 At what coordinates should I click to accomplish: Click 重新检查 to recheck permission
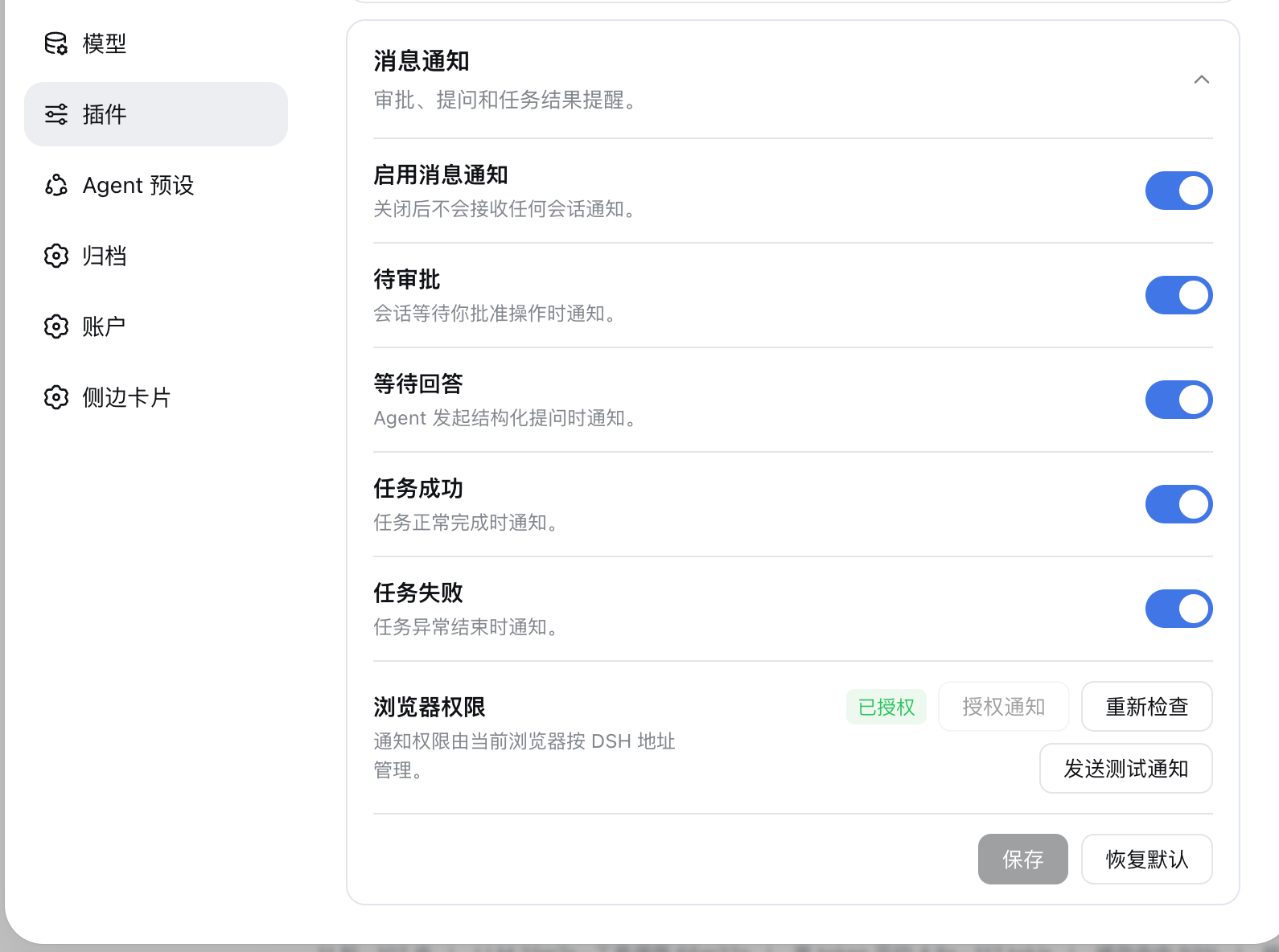[x=1147, y=707]
